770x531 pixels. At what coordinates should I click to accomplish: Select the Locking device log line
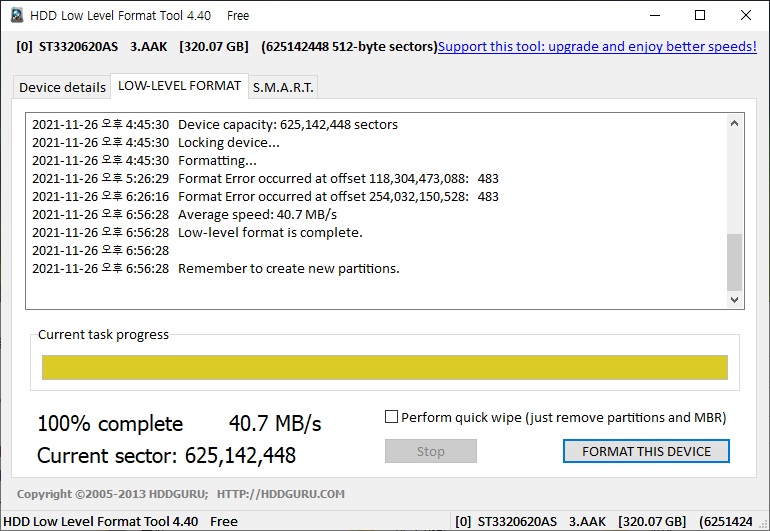point(156,143)
